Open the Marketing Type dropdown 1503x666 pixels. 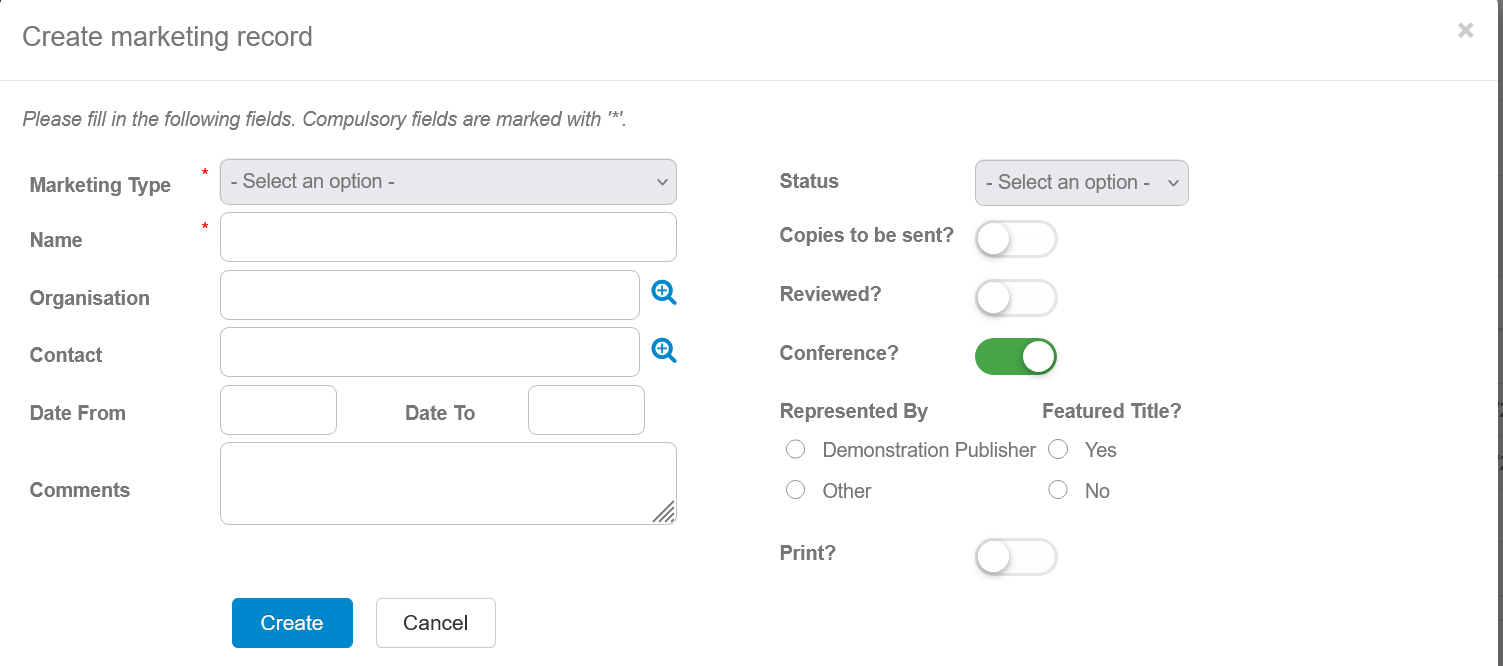click(448, 182)
